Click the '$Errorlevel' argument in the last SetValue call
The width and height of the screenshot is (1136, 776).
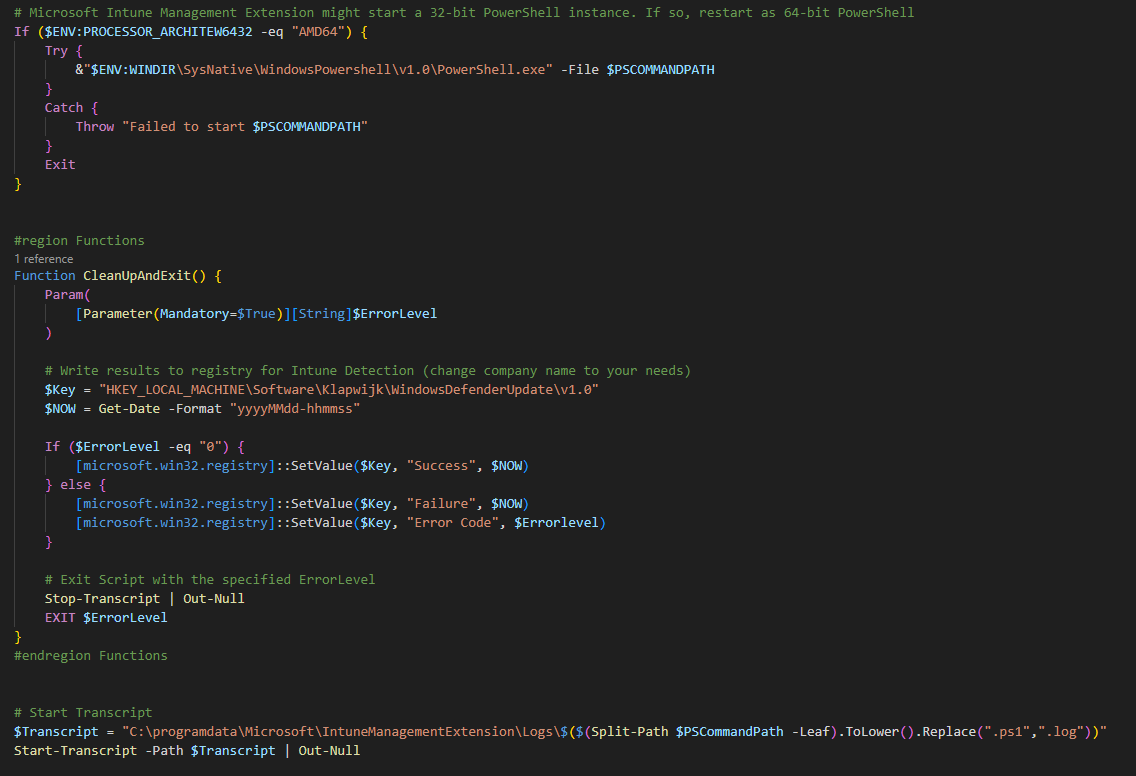point(556,522)
